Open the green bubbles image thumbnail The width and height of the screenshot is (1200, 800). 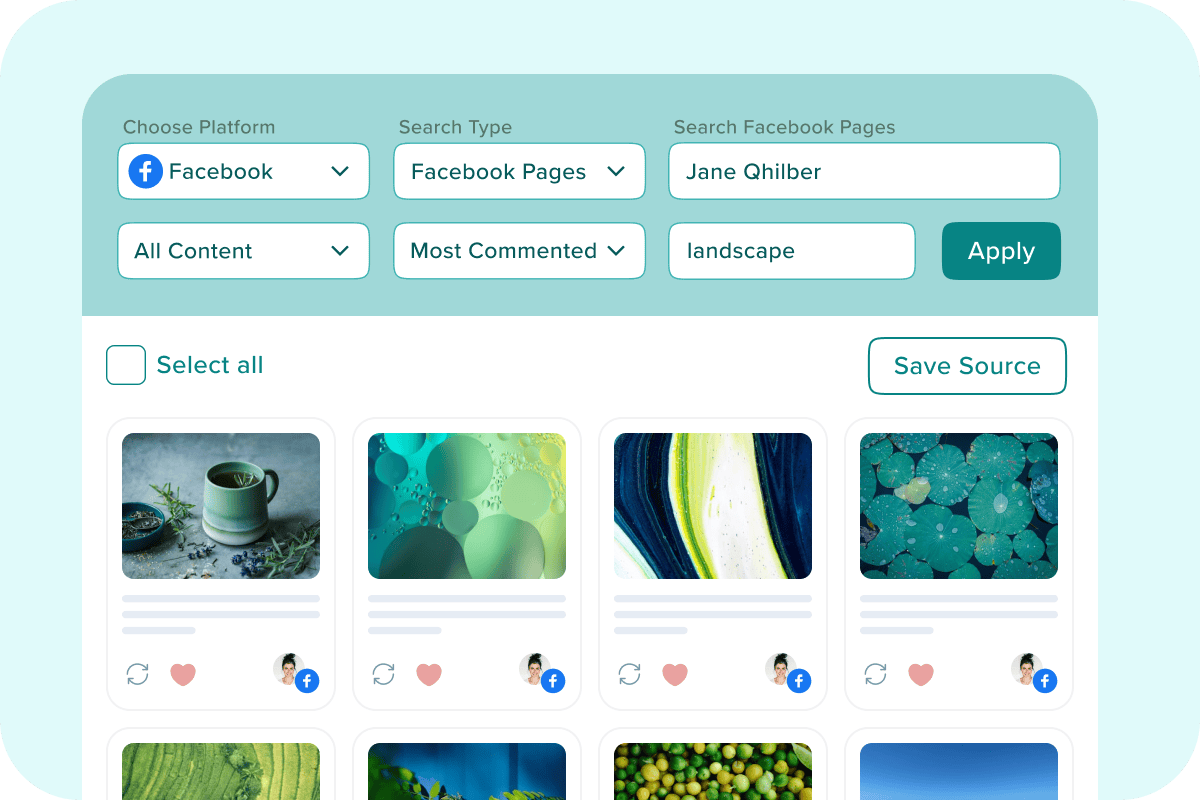pyautogui.click(x=467, y=506)
